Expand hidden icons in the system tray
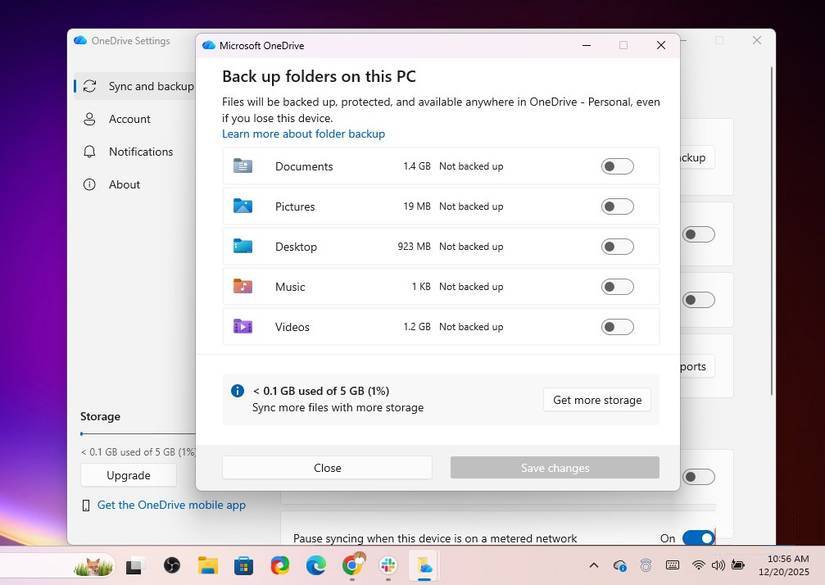825x585 pixels. pos(593,566)
